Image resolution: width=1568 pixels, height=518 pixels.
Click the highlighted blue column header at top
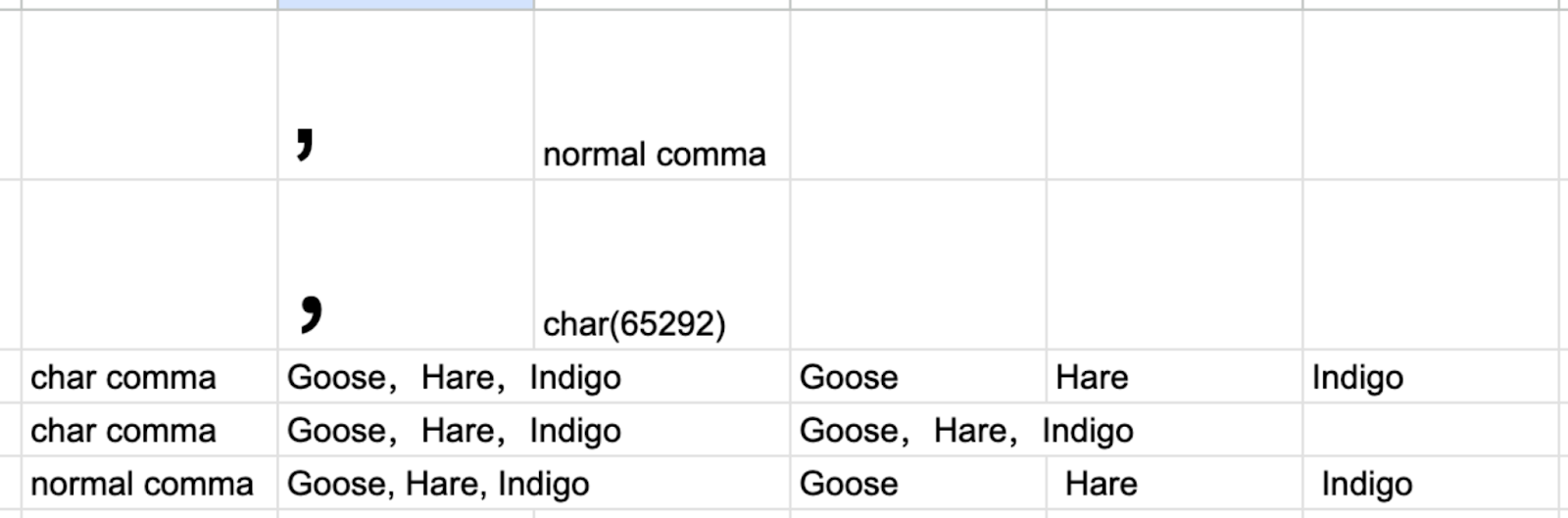pos(405,4)
